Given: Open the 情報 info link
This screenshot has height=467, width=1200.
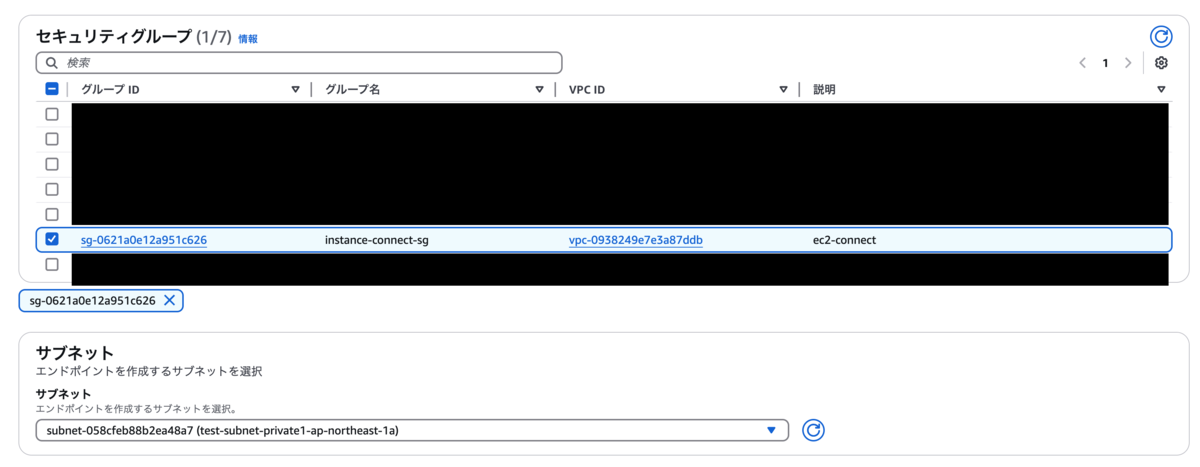Looking at the screenshot, I should (x=248, y=39).
